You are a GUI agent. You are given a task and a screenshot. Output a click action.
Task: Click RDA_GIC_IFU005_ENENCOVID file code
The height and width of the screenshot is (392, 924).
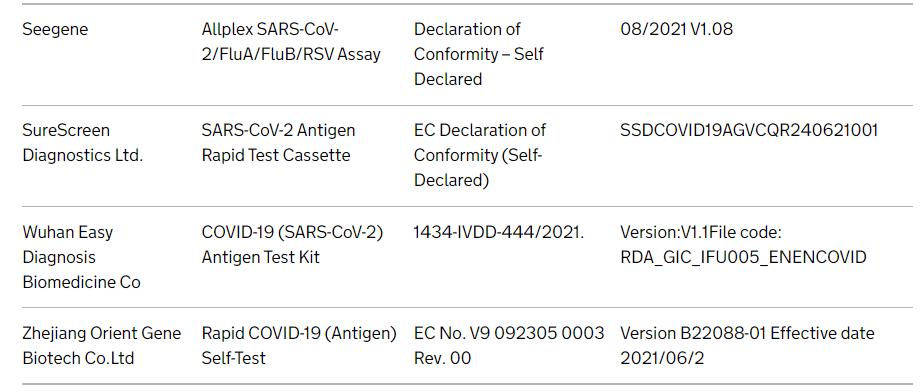click(x=743, y=258)
